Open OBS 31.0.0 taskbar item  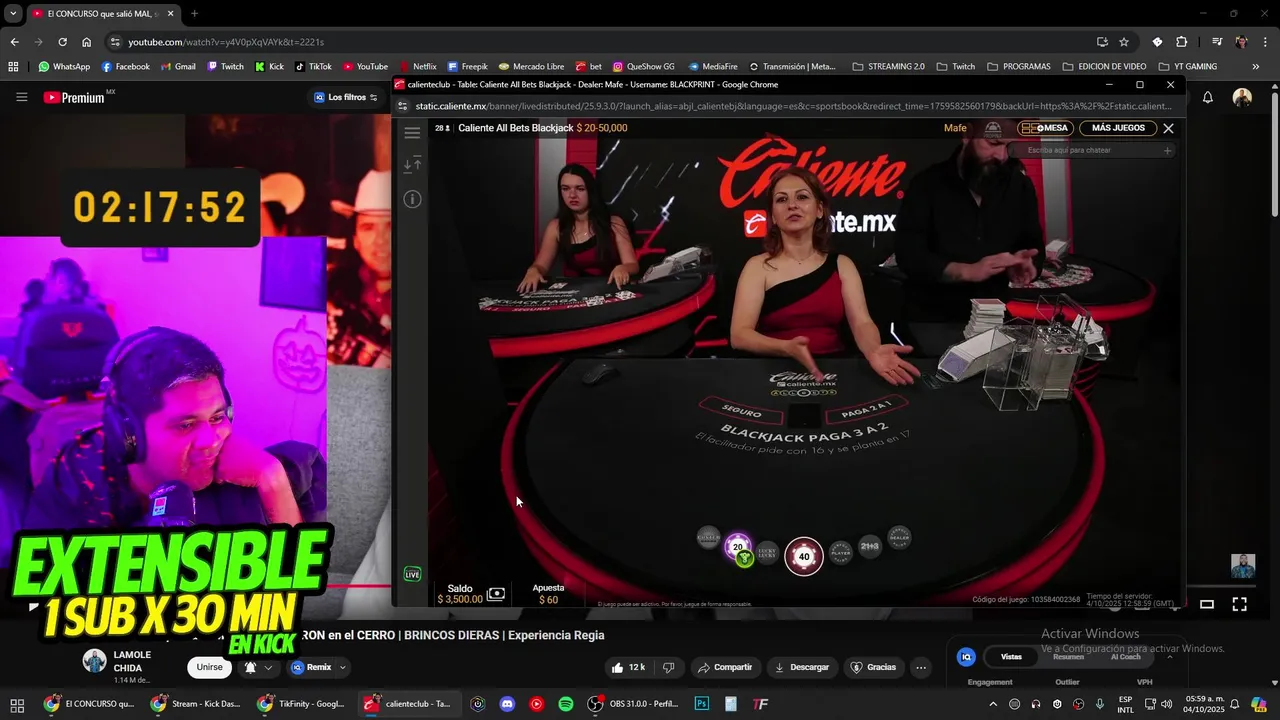pos(634,704)
